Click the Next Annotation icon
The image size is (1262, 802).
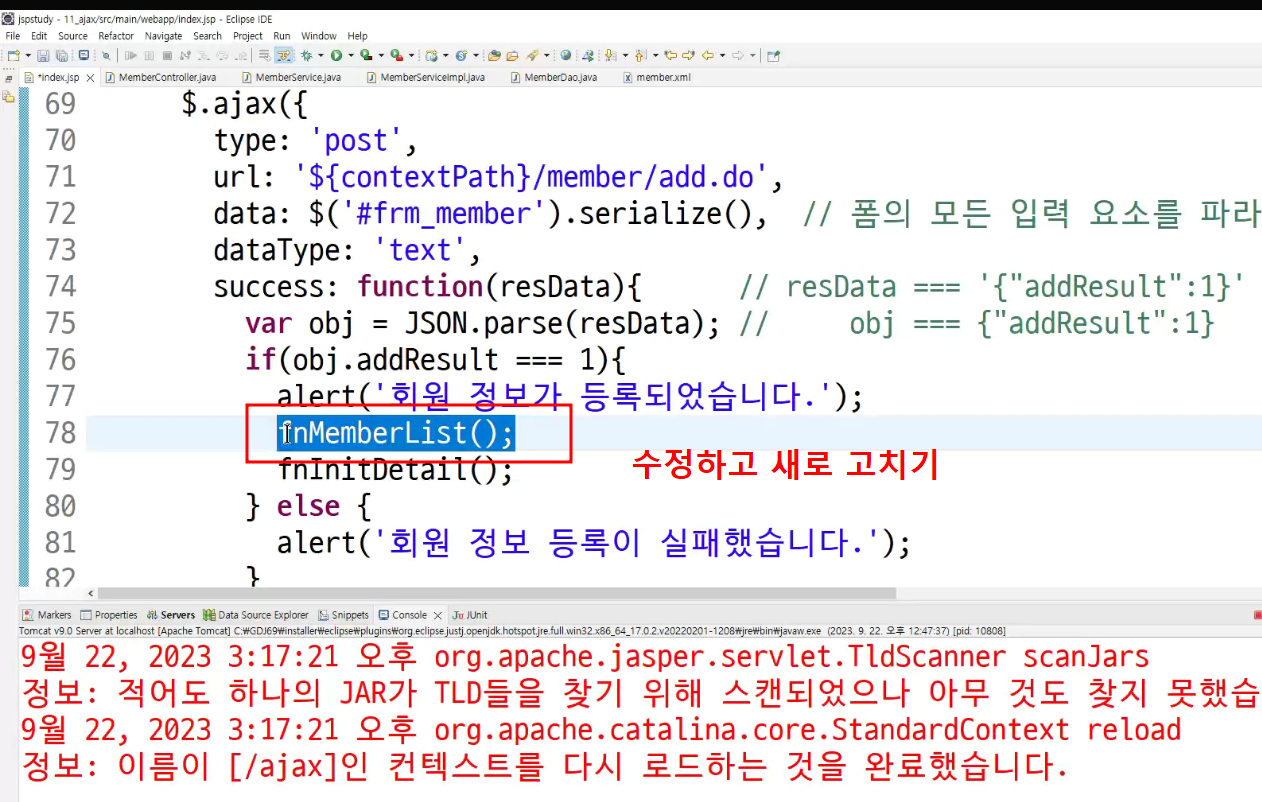pos(610,55)
